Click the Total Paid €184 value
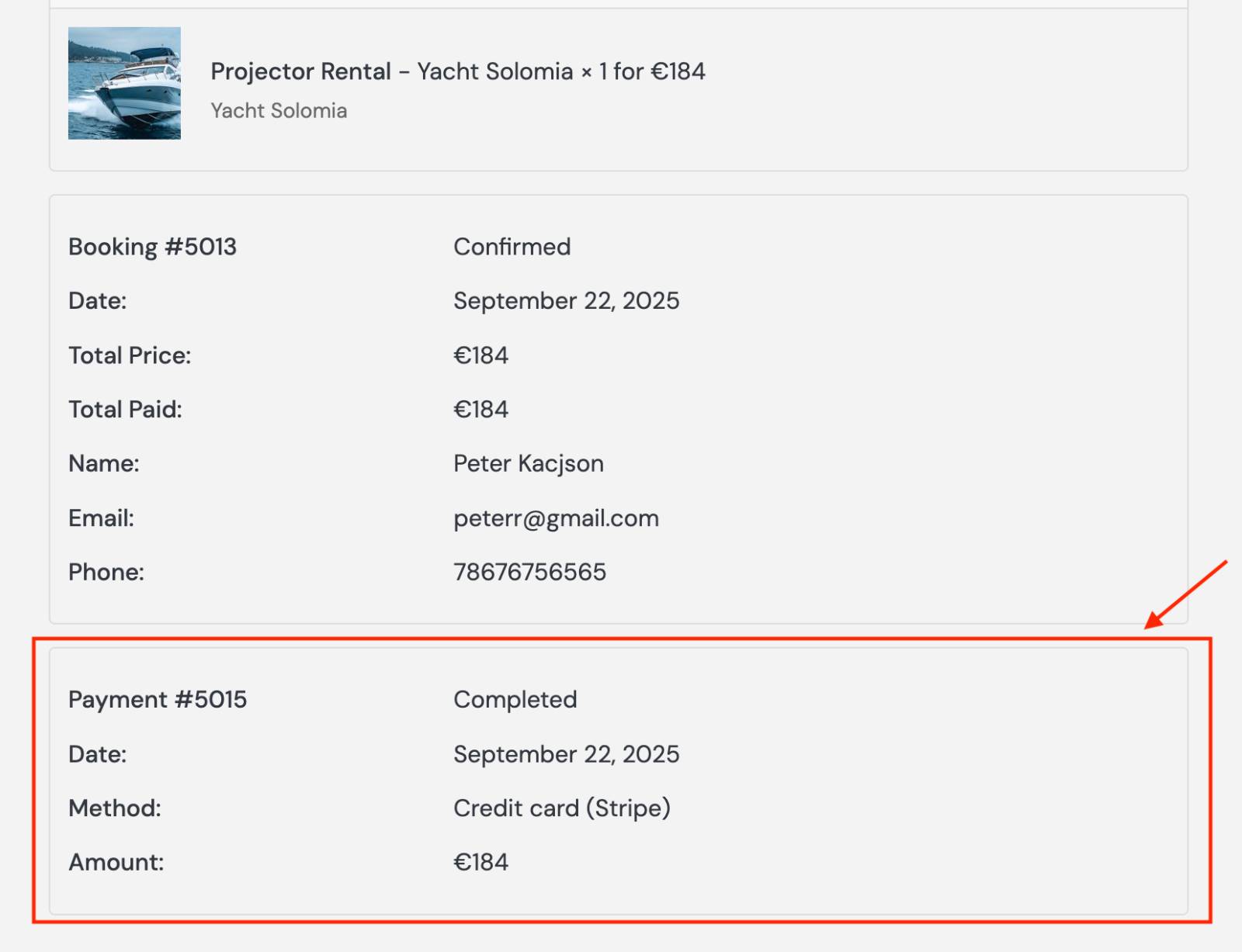This screenshot has width=1242, height=952. click(480, 410)
